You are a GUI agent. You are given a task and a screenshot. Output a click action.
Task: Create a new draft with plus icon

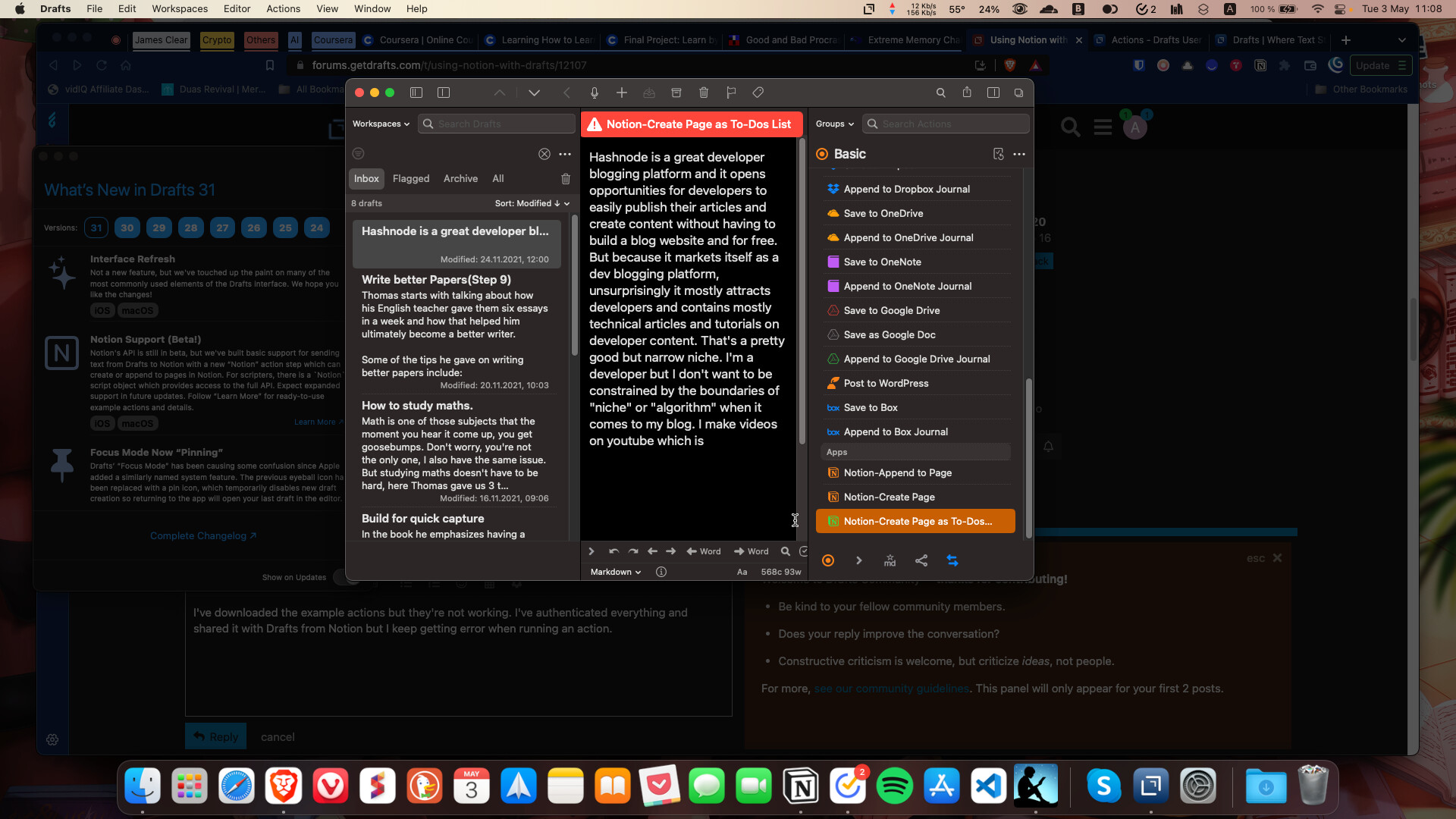tap(622, 93)
